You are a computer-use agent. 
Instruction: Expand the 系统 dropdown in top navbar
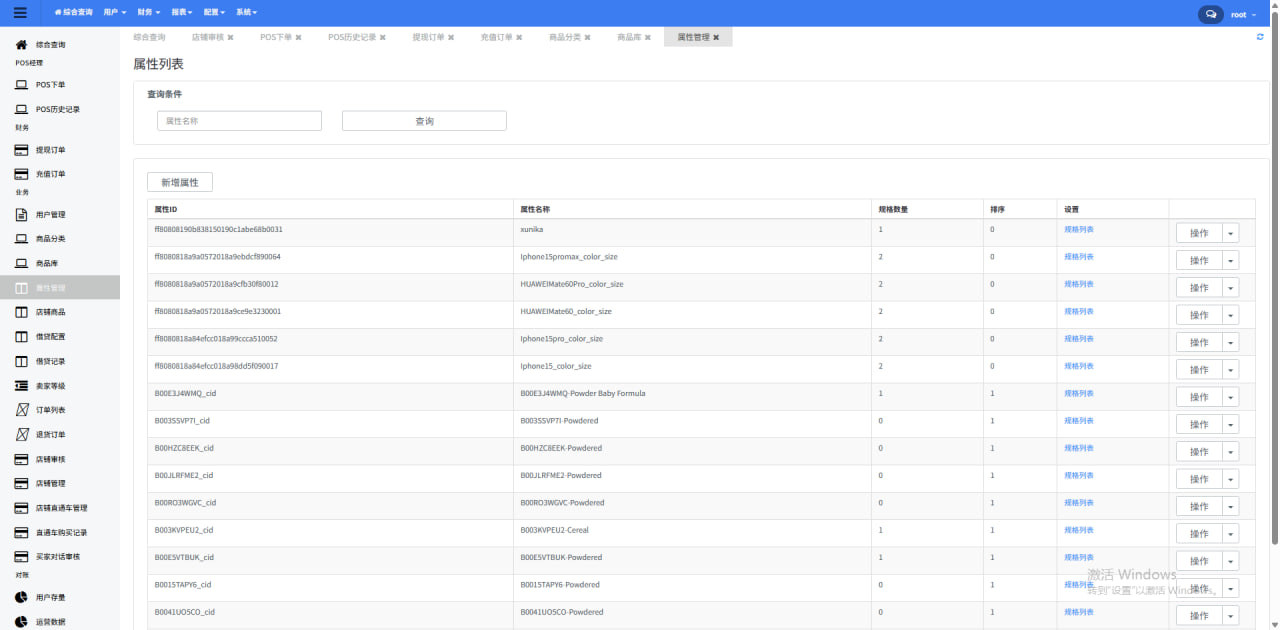pos(247,13)
